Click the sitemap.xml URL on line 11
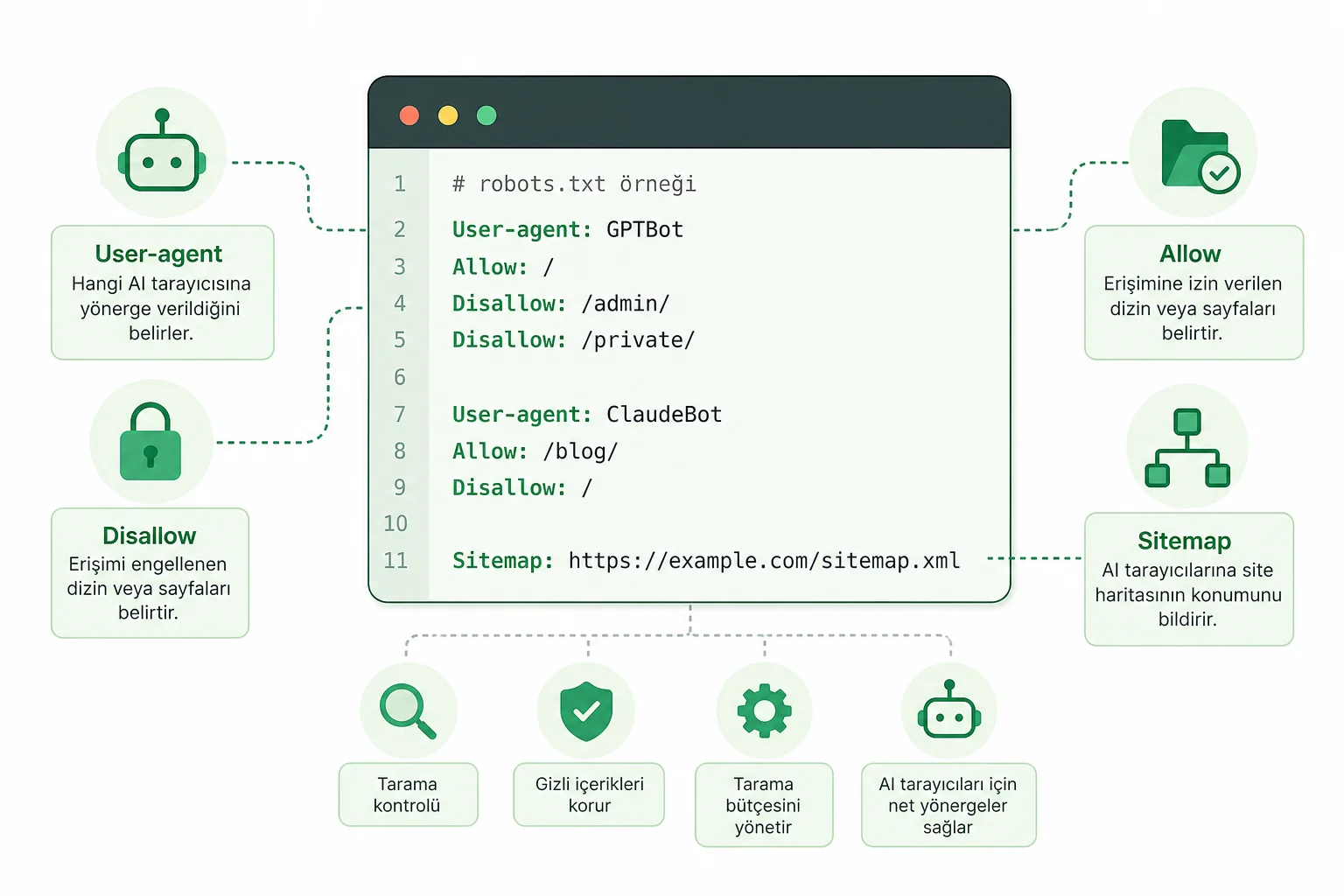The width and height of the screenshot is (1344, 896). (764, 560)
